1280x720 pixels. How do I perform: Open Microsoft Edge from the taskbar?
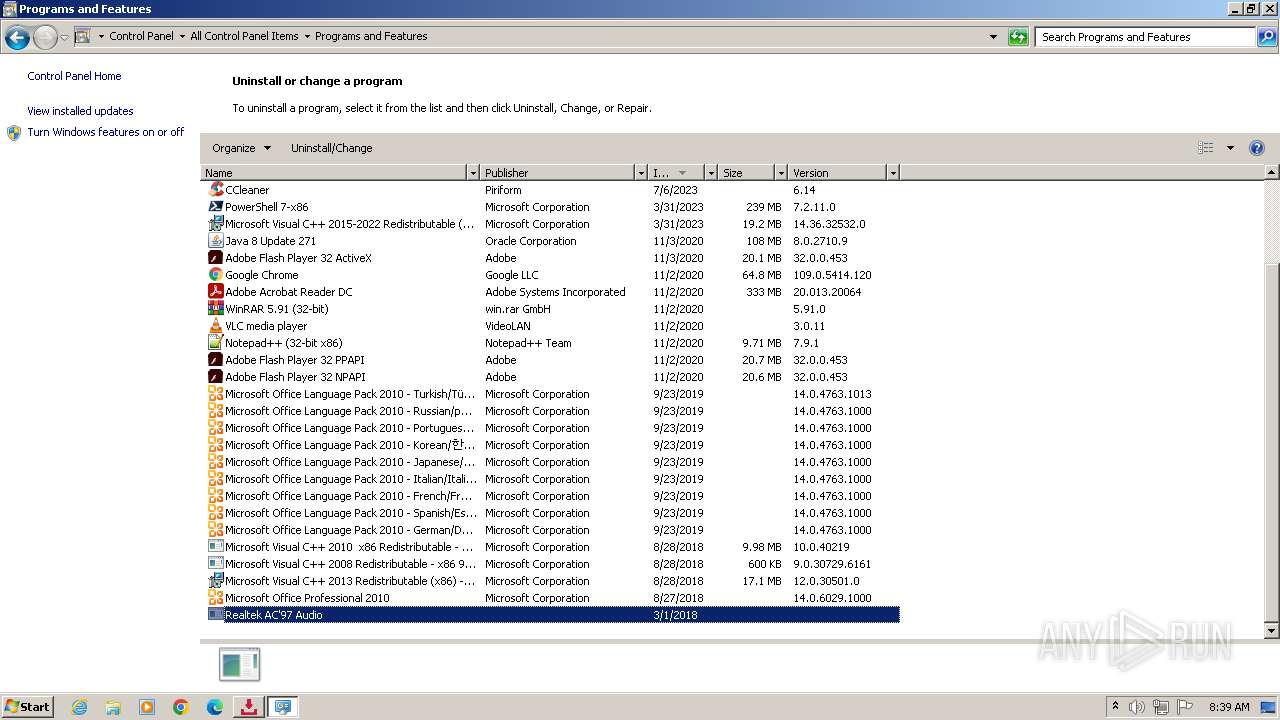[x=214, y=707]
